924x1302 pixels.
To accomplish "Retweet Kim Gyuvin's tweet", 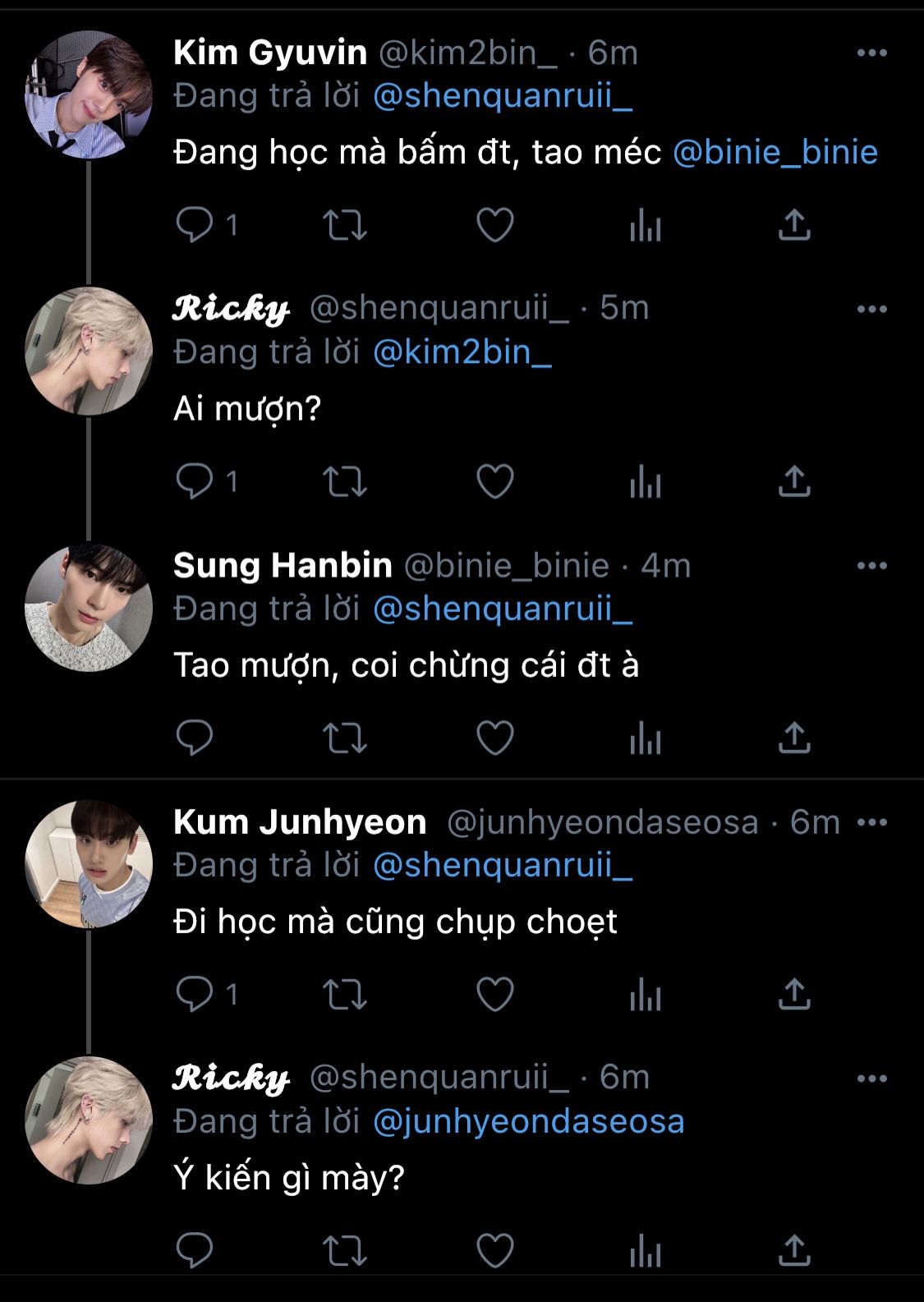I will tap(344, 224).
